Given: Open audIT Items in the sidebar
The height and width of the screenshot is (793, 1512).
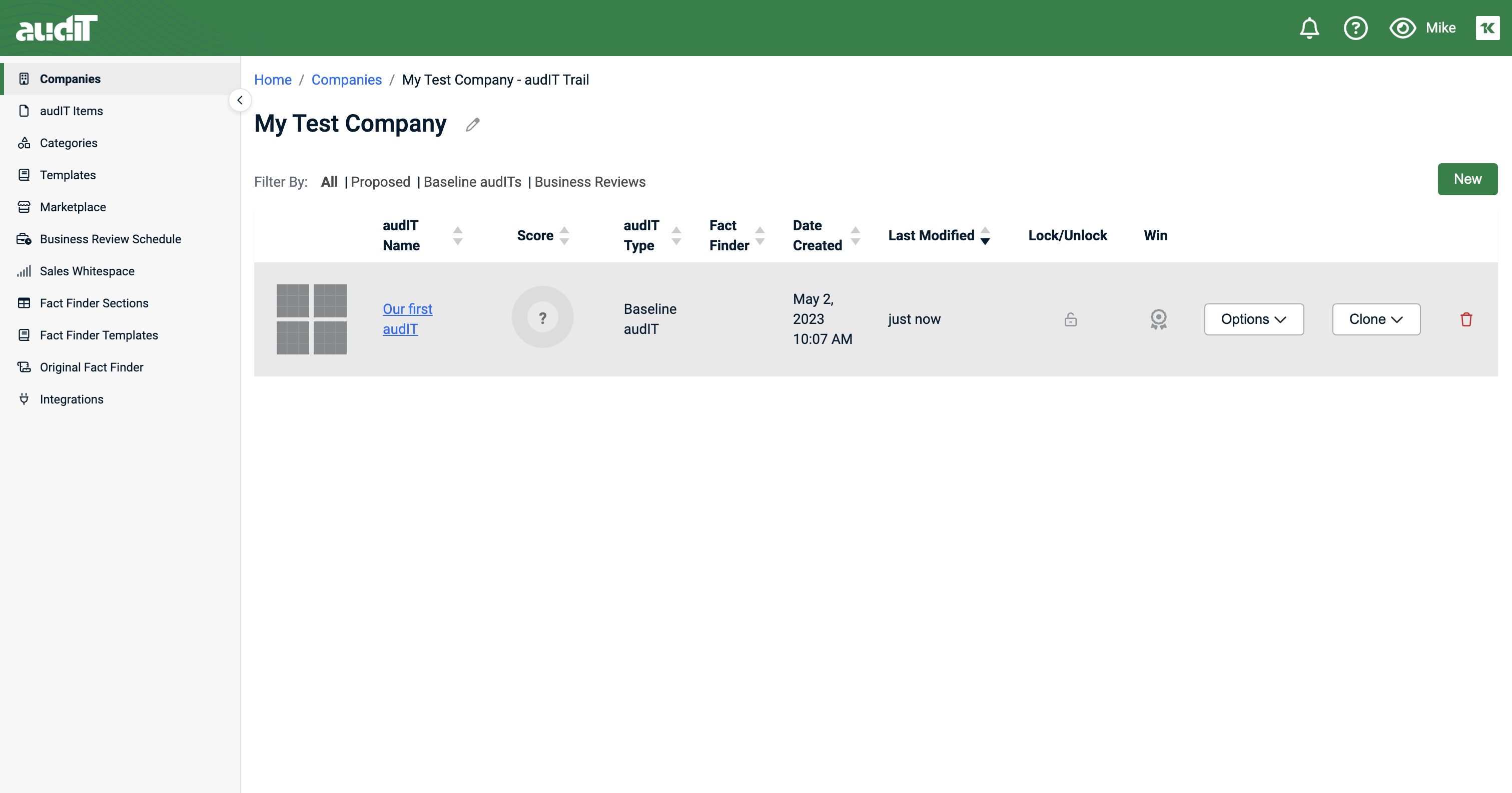Looking at the screenshot, I should [x=120, y=111].
